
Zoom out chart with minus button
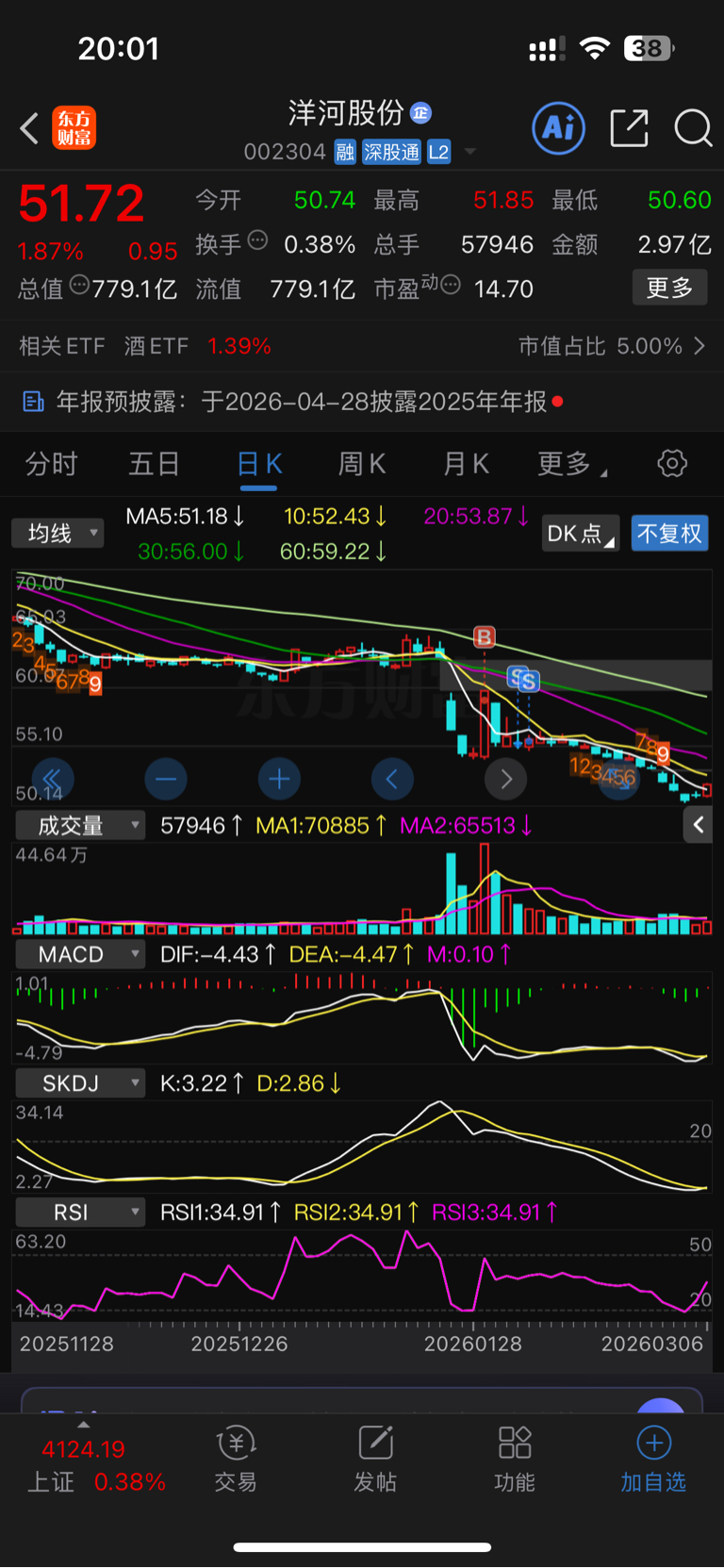pyautogui.click(x=166, y=779)
